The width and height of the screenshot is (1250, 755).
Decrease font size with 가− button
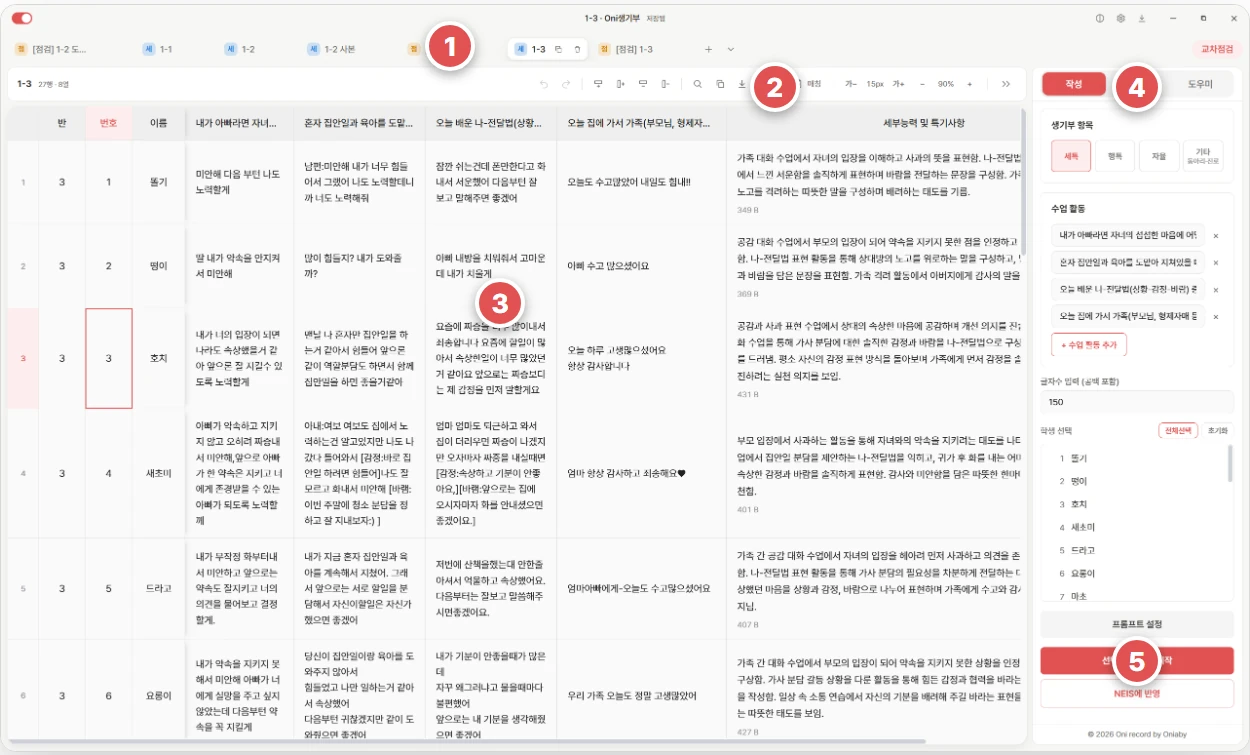(851, 84)
